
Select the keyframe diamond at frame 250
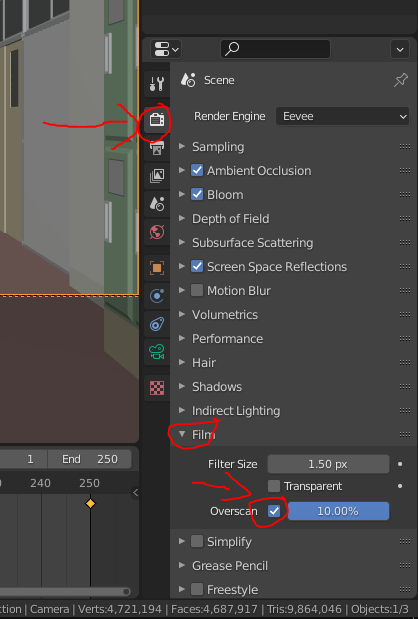90,503
